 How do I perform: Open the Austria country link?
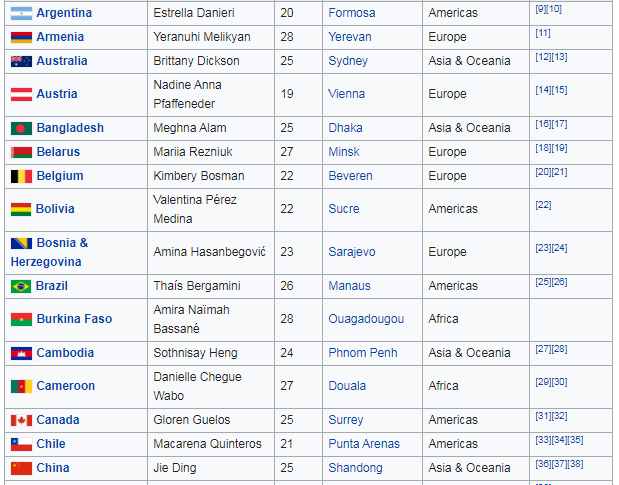(x=57, y=94)
